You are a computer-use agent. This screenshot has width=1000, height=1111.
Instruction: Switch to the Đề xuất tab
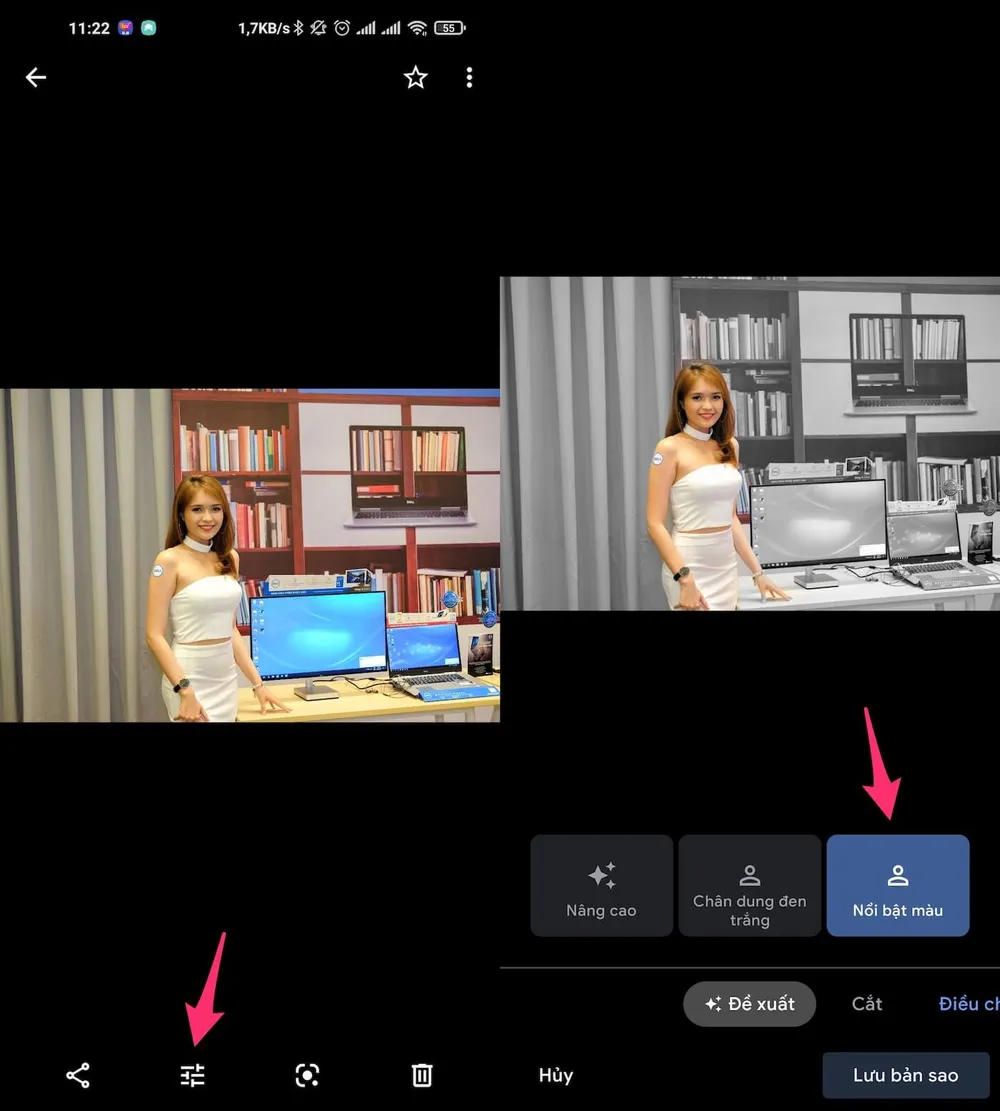[749, 1004]
